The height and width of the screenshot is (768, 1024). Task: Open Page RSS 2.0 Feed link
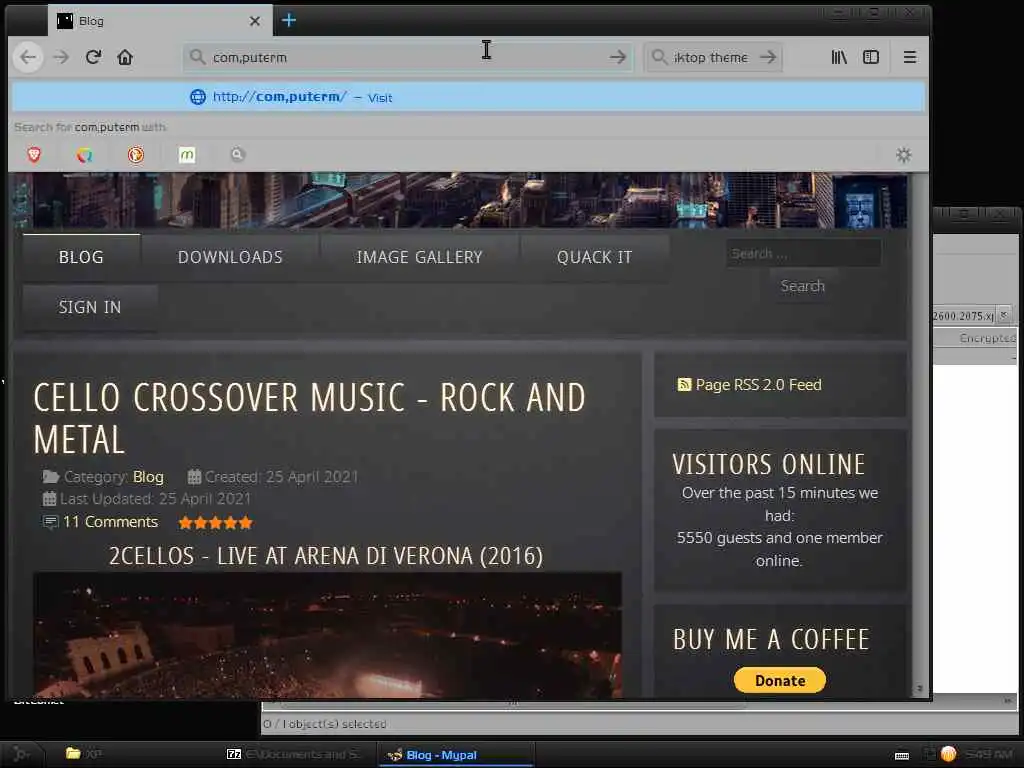click(x=758, y=385)
